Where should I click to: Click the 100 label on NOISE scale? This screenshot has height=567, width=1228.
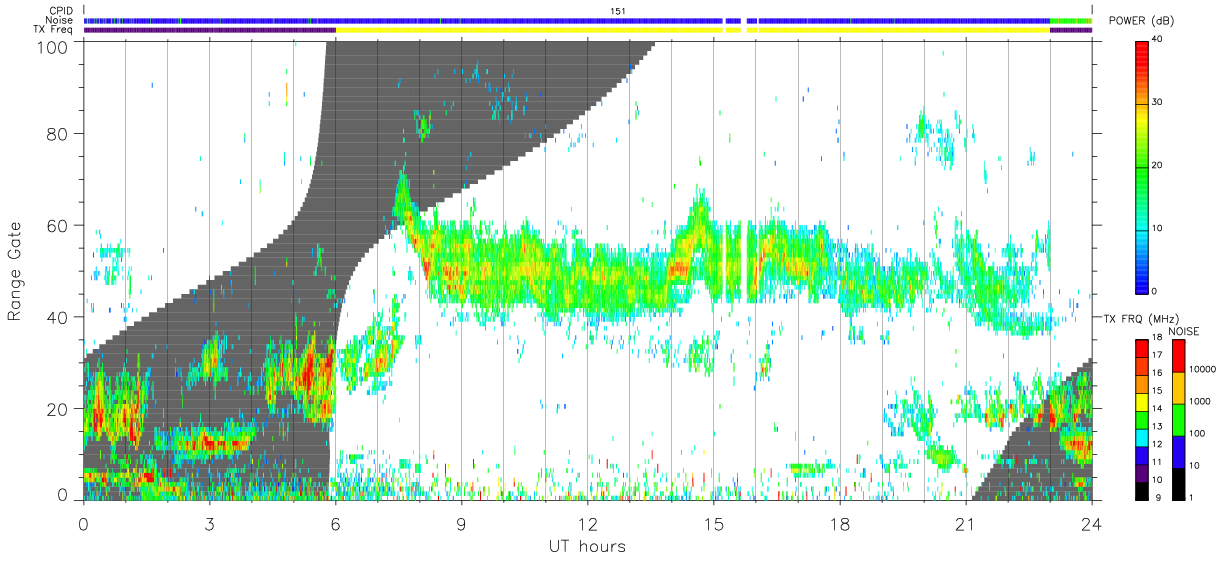coord(1197,434)
